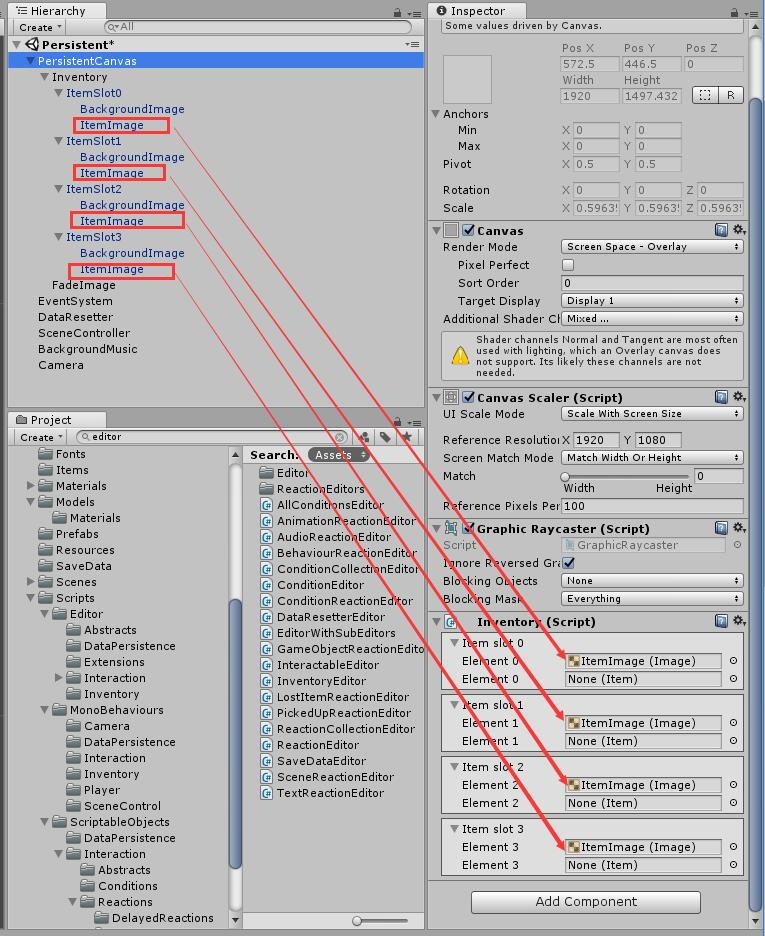Viewport: 765px width, 936px height.
Task: Toggle the Canvas Scaler enabled checkbox
Action: 468,397
